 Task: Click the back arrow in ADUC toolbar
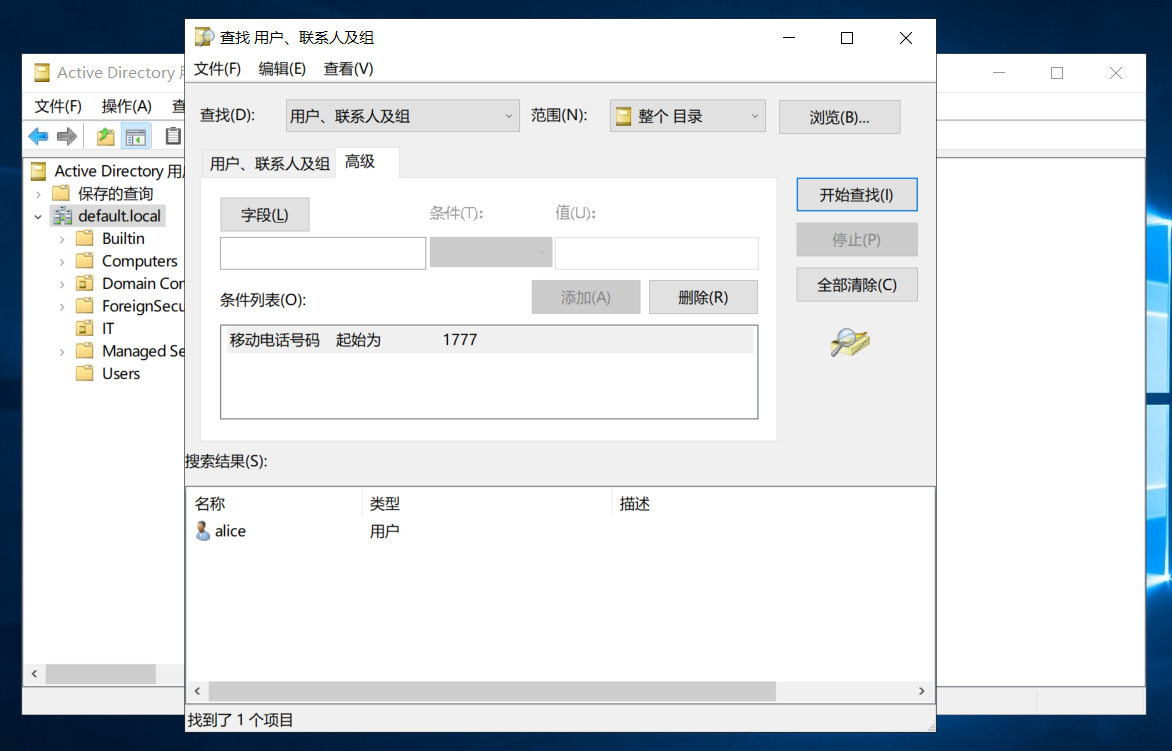tap(38, 137)
